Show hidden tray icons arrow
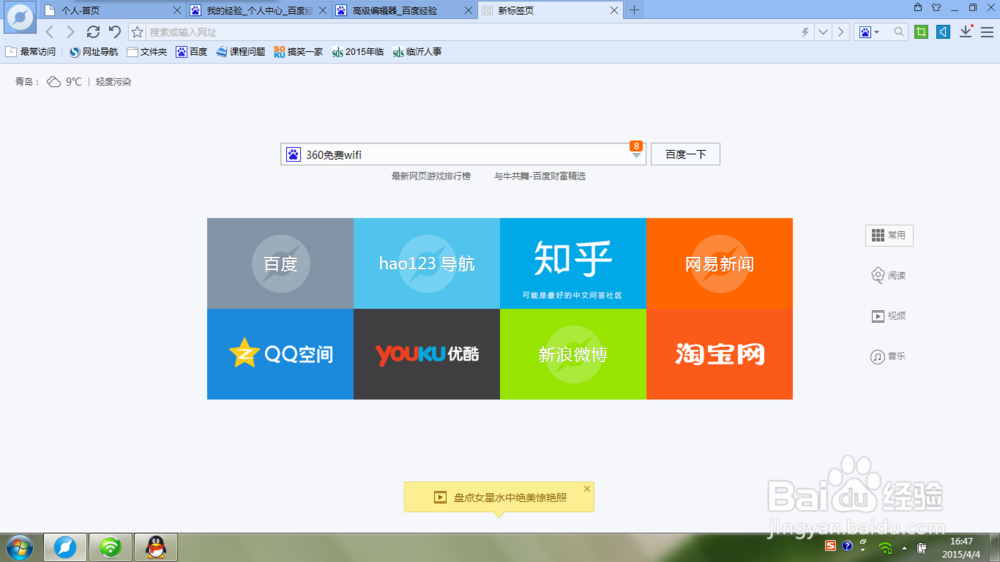The width and height of the screenshot is (1000, 562). point(904,548)
